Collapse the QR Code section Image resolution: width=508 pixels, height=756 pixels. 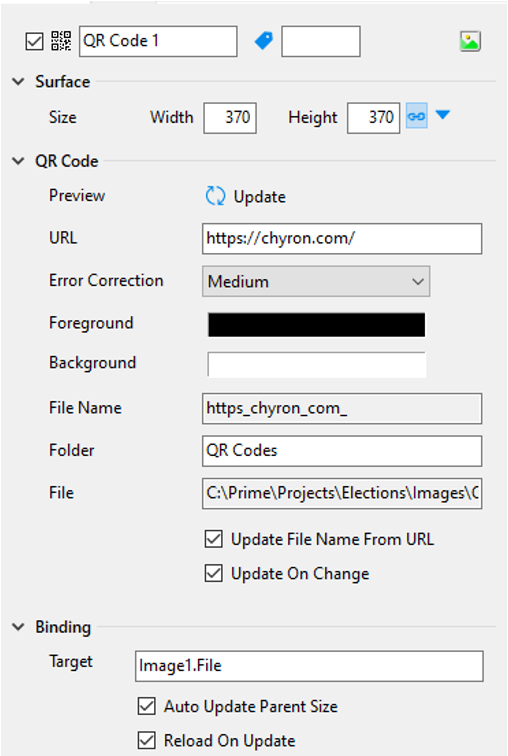[x=18, y=161]
